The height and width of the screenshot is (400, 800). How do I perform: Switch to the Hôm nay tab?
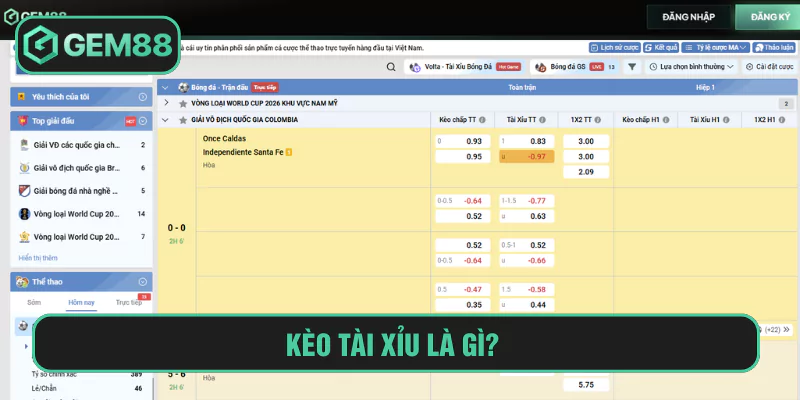(82, 303)
